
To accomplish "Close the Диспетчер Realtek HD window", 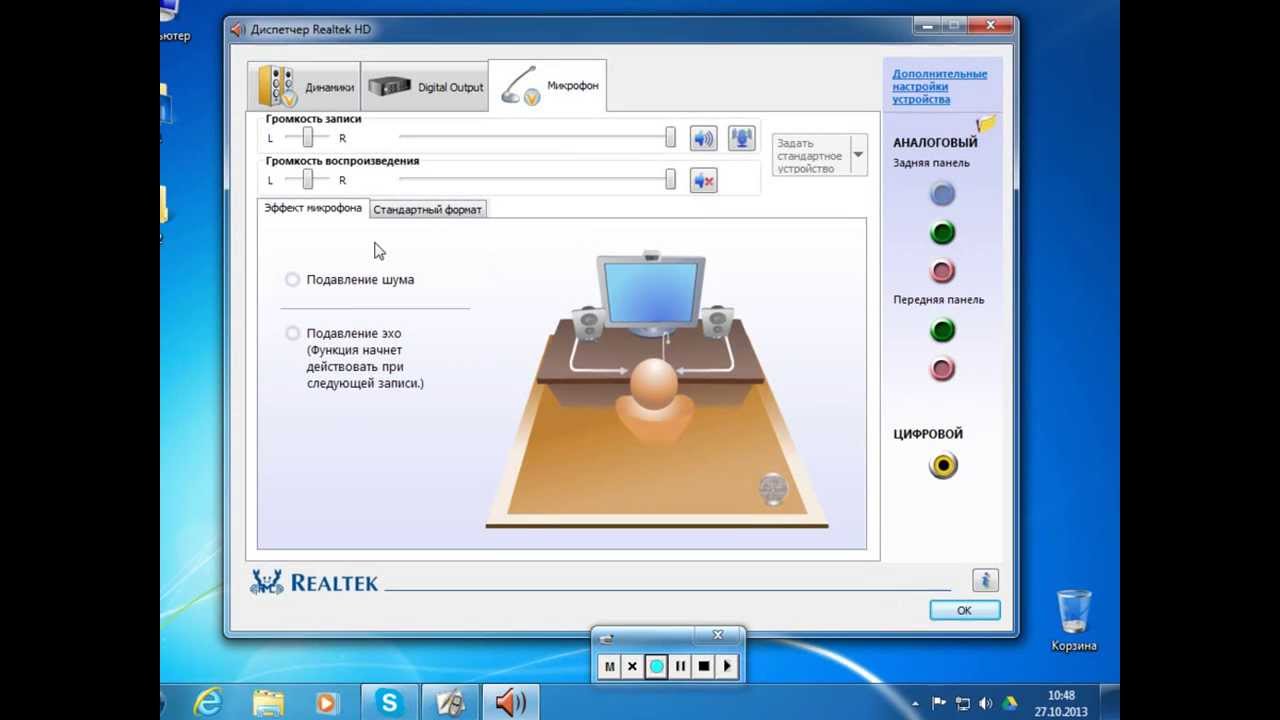I will 990,26.
